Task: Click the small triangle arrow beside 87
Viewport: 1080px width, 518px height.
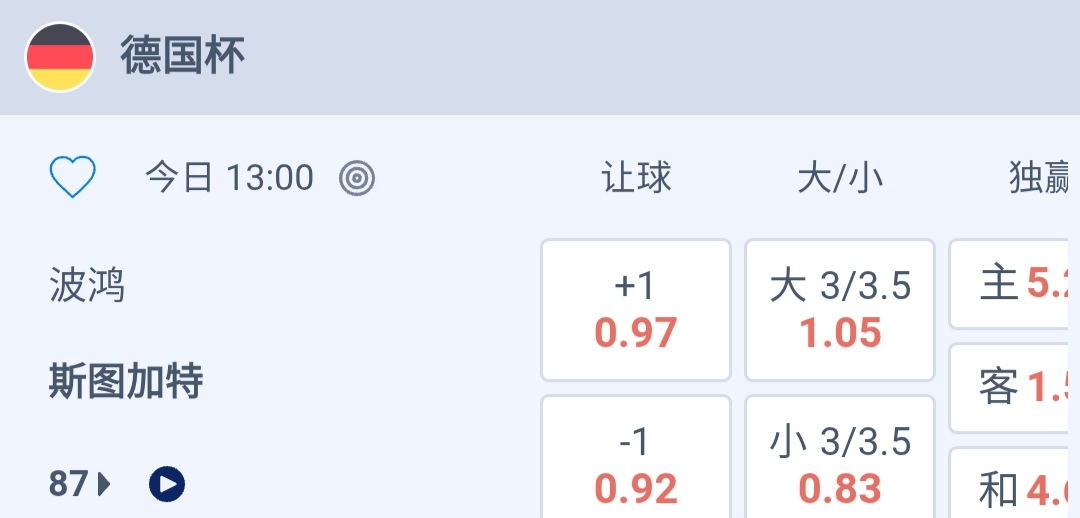Action: [x=104, y=485]
